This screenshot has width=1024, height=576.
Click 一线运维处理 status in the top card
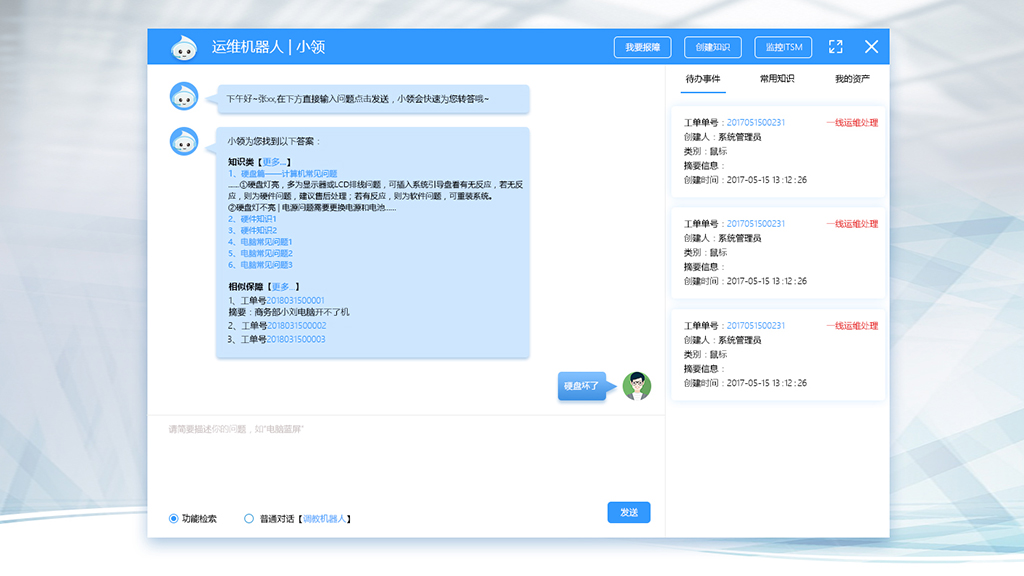pyautogui.click(x=852, y=123)
